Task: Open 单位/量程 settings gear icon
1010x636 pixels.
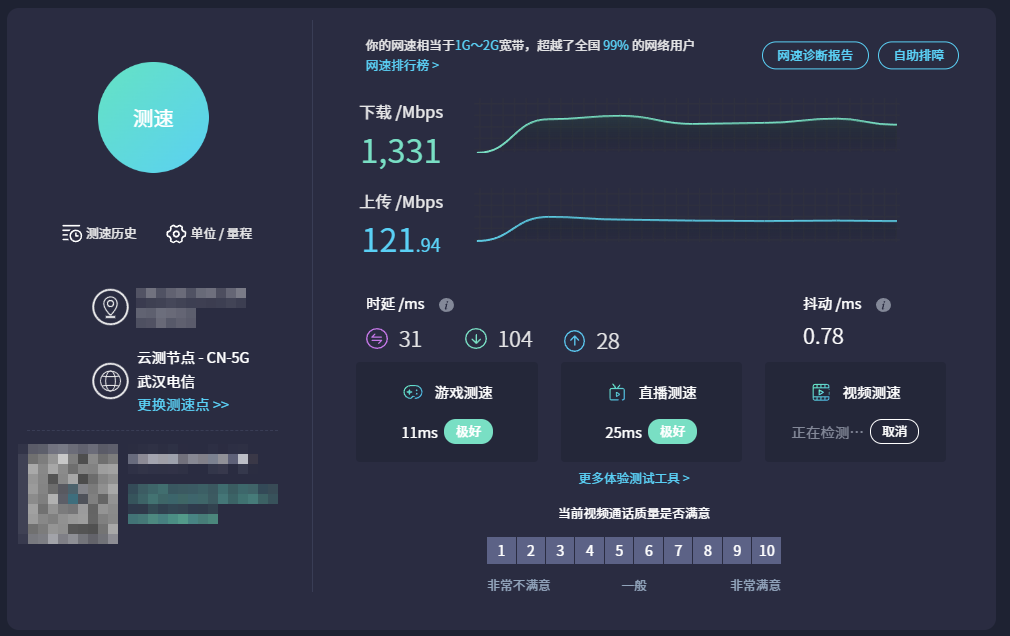Action: (x=176, y=233)
